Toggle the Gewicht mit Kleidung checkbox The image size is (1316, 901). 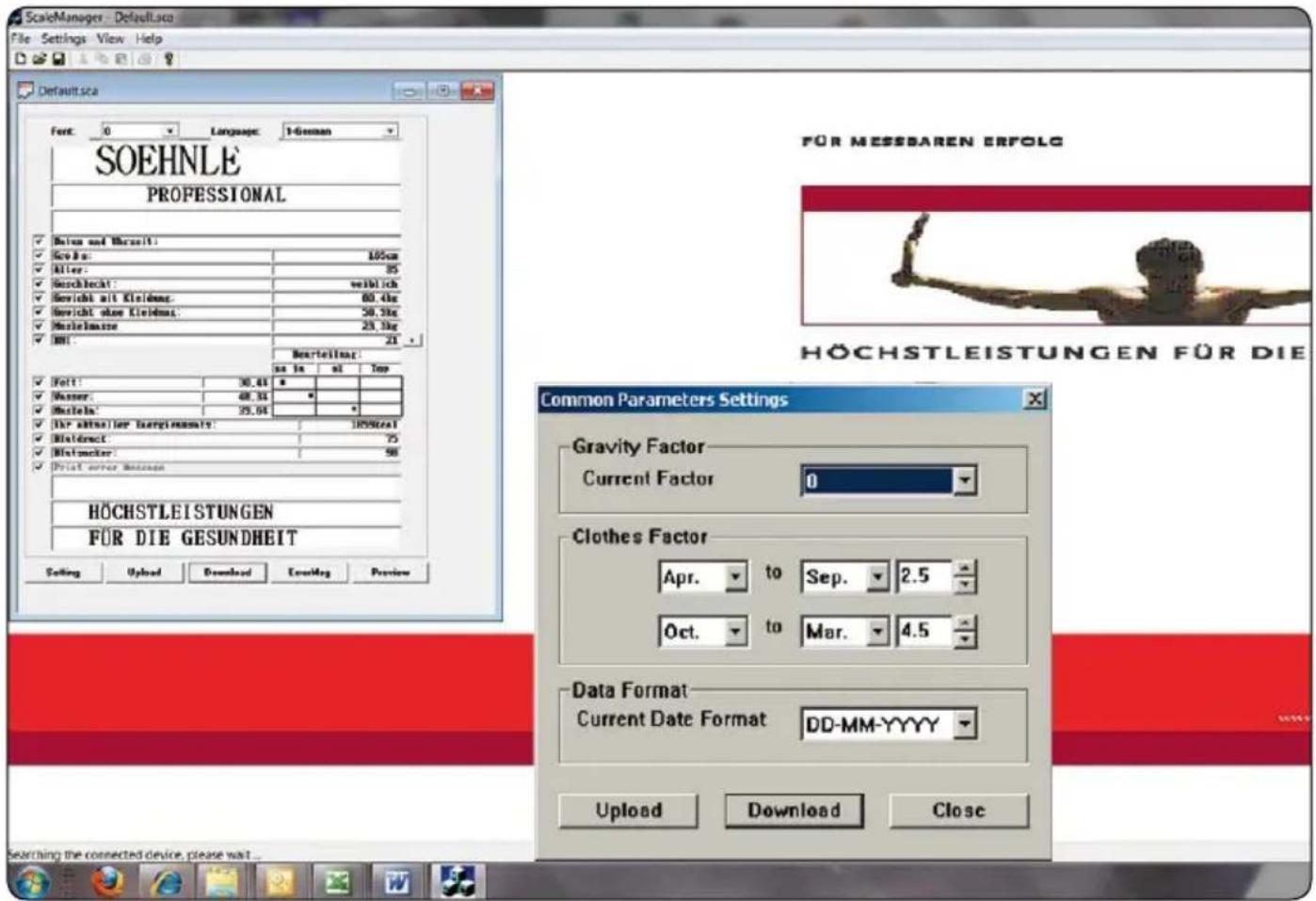(x=39, y=298)
